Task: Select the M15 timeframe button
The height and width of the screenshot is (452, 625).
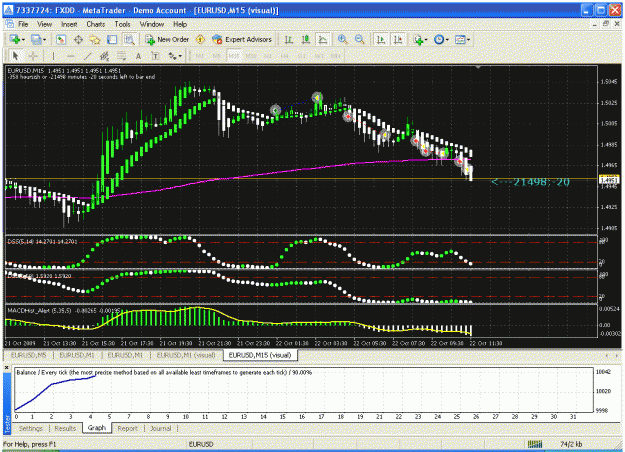Action: click(234, 56)
